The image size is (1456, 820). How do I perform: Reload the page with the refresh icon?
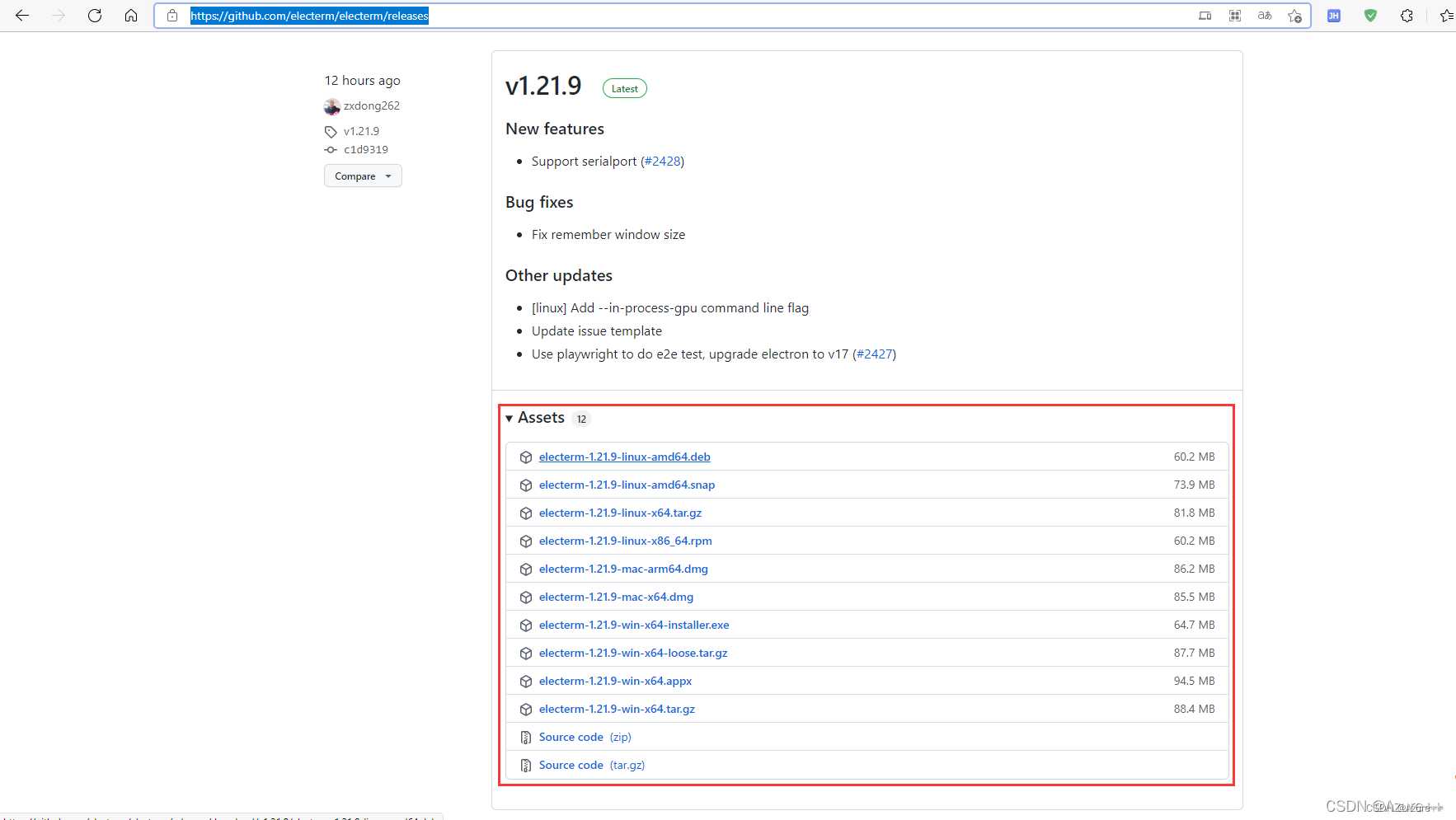[95, 16]
